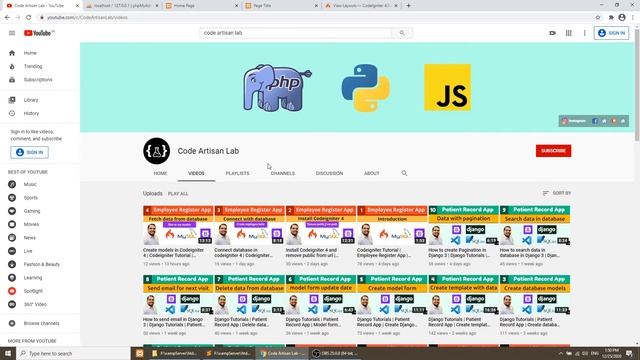This screenshot has height=360, width=640.
Task: Reload the page with browser refresh
Action: pos(29,18)
